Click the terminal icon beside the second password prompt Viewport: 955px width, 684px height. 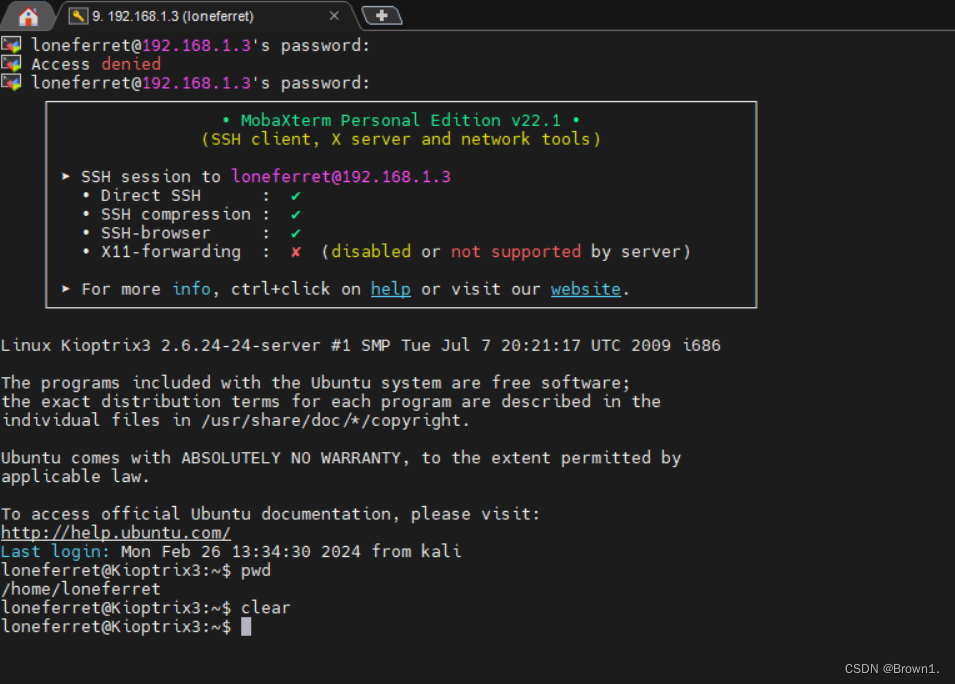pyautogui.click(x=11, y=83)
